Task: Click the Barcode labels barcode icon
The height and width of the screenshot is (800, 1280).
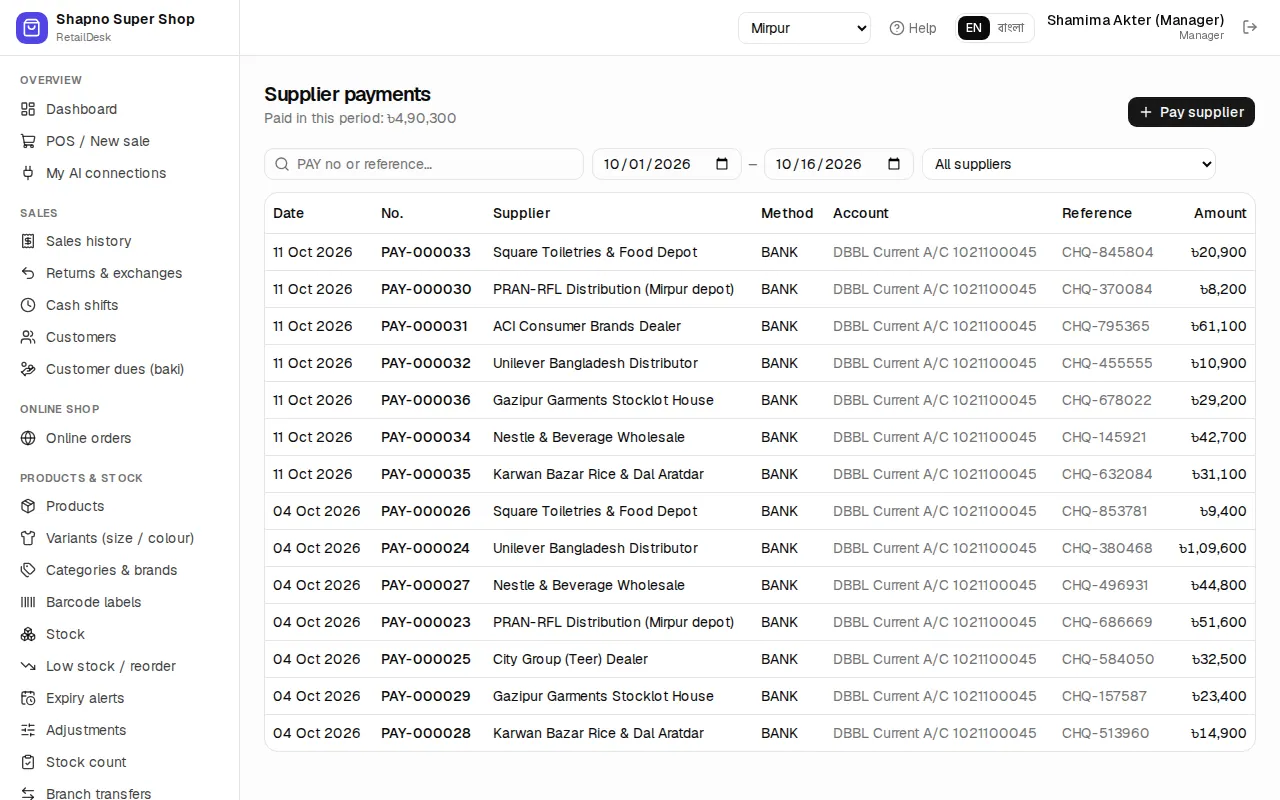Action: [x=28, y=602]
